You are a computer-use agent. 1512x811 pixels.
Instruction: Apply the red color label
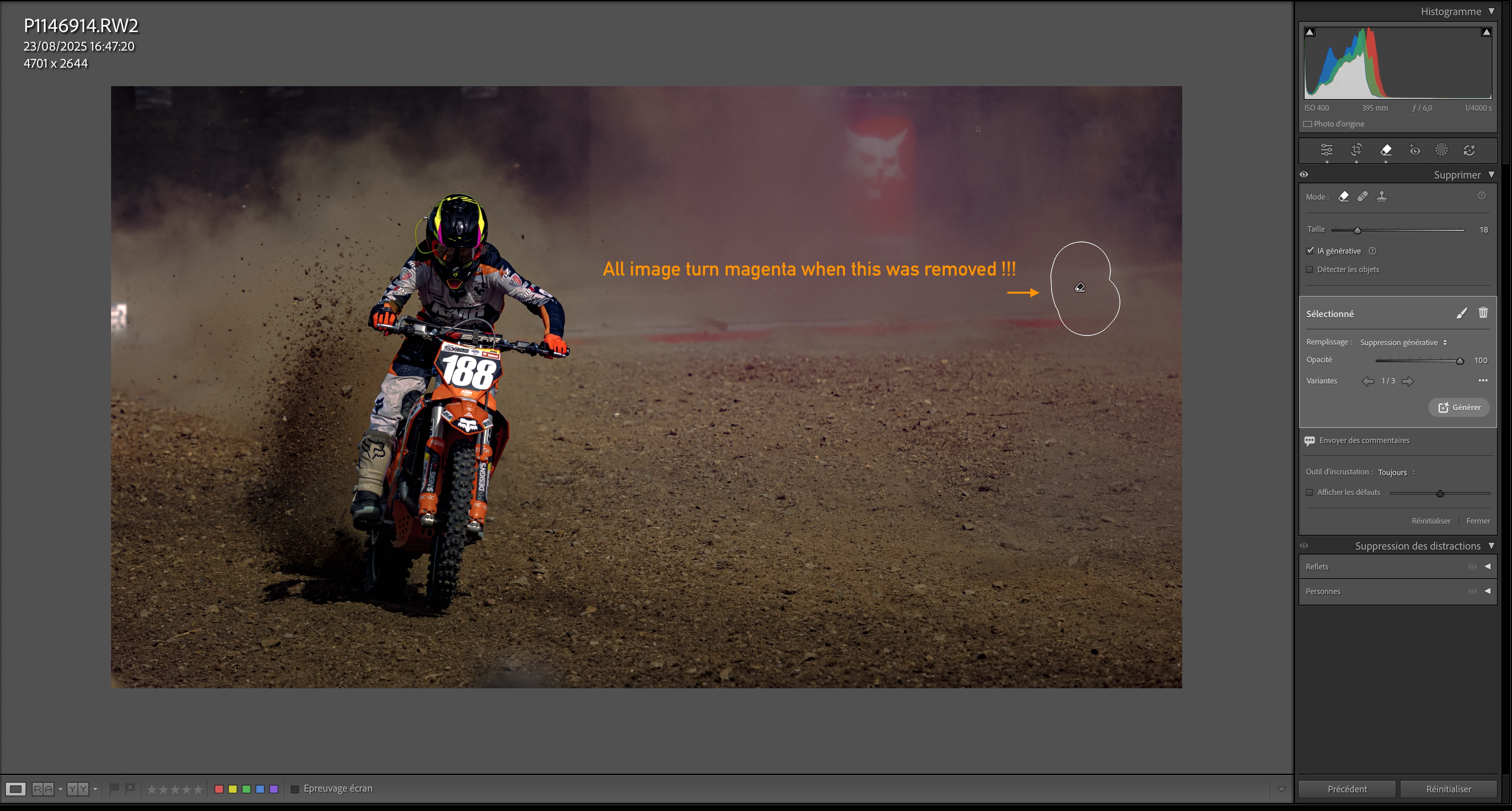(219, 789)
